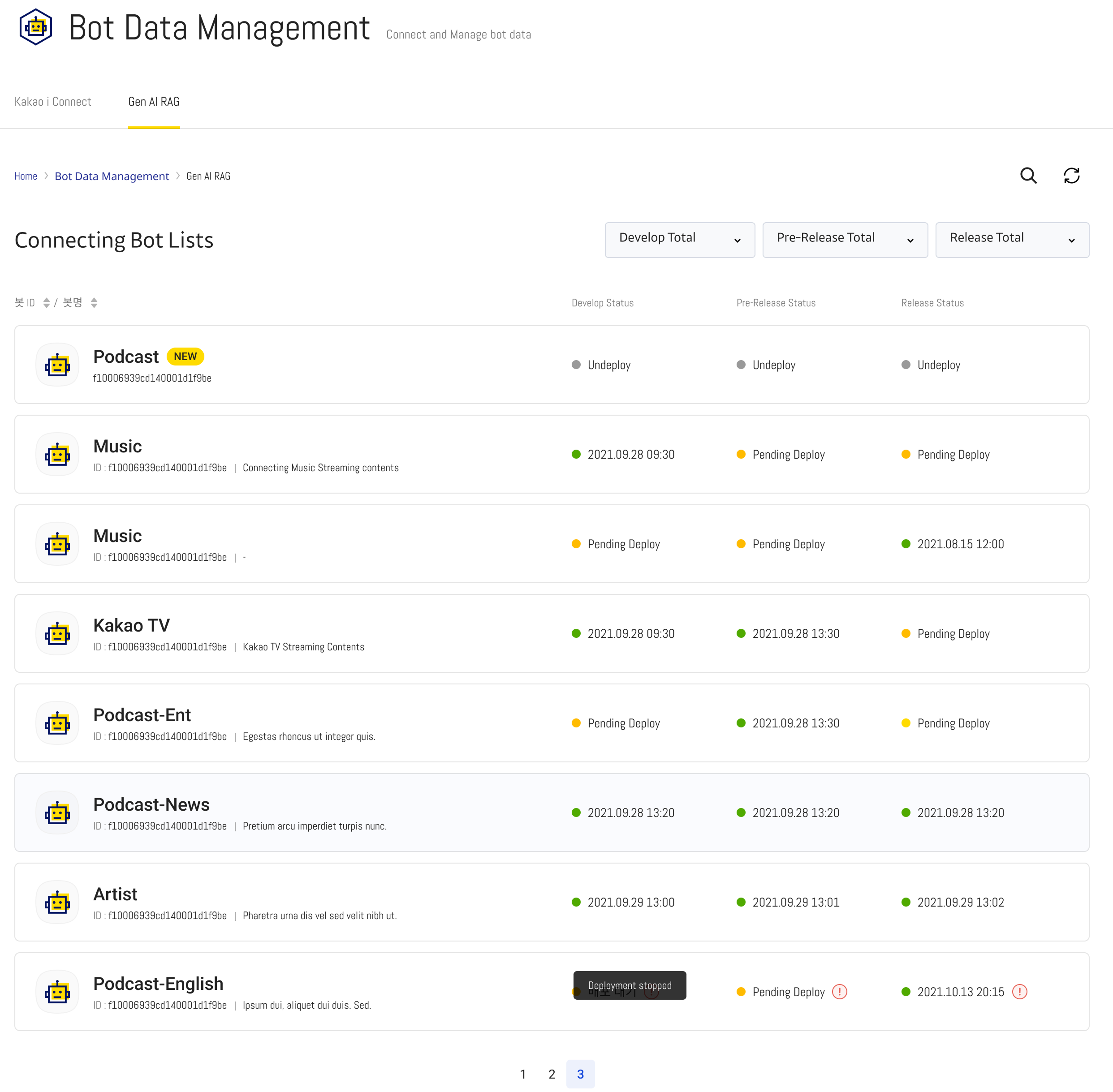The width and height of the screenshot is (1113, 1092).
Task: Click the Deployment stopped tooltip
Action: click(x=630, y=985)
